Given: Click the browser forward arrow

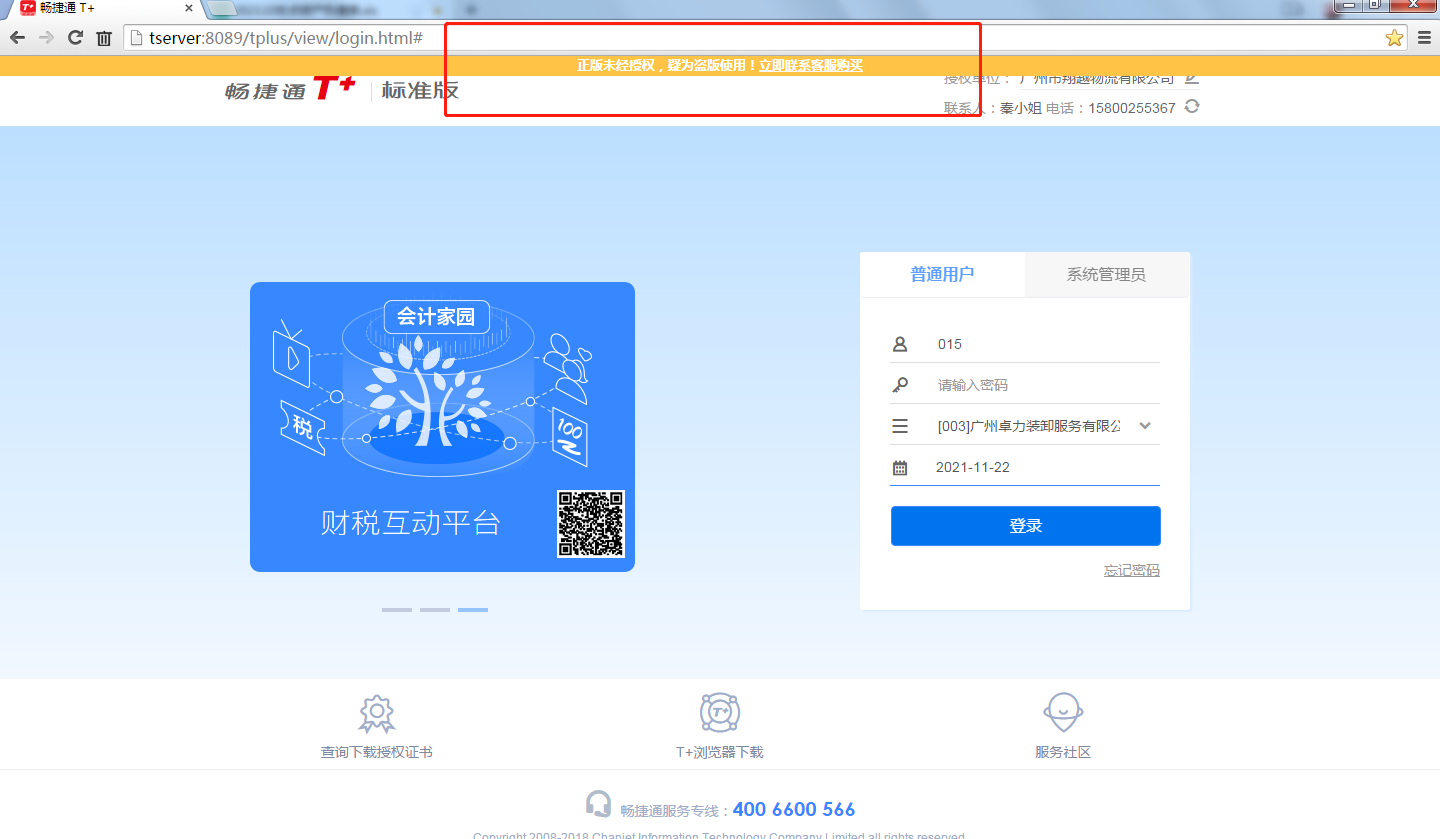Looking at the screenshot, I should [46, 38].
